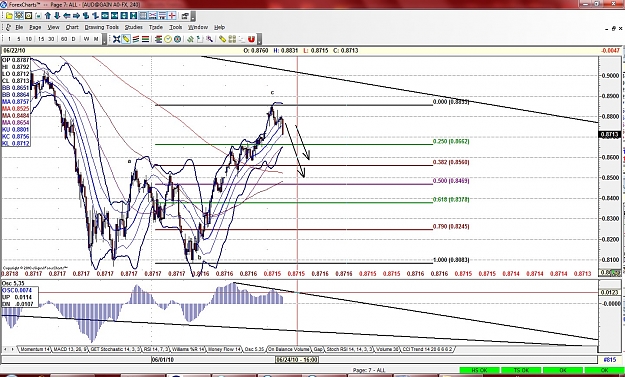This screenshot has height=377, width=625.
Task: Click the OSC 0.0074 oscillator value
Action: point(17,291)
